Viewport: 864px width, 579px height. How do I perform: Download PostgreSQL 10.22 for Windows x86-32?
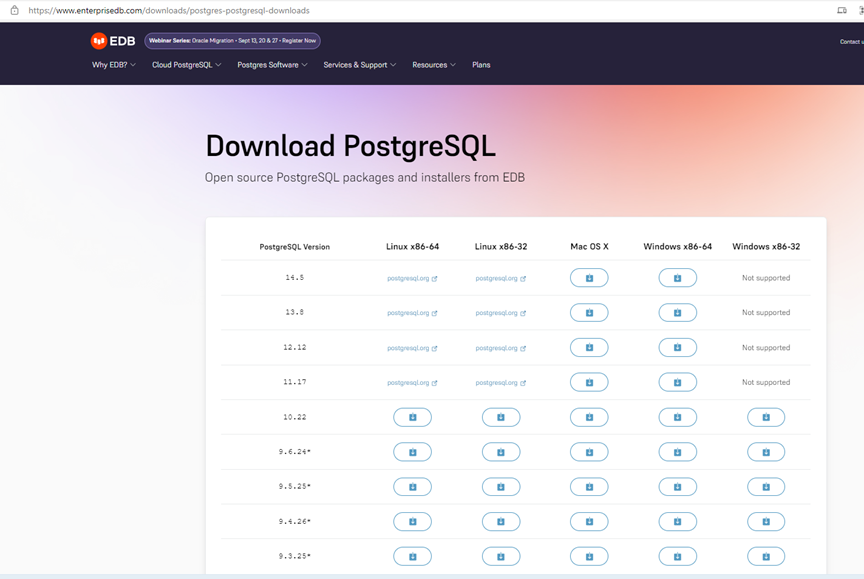pos(766,417)
